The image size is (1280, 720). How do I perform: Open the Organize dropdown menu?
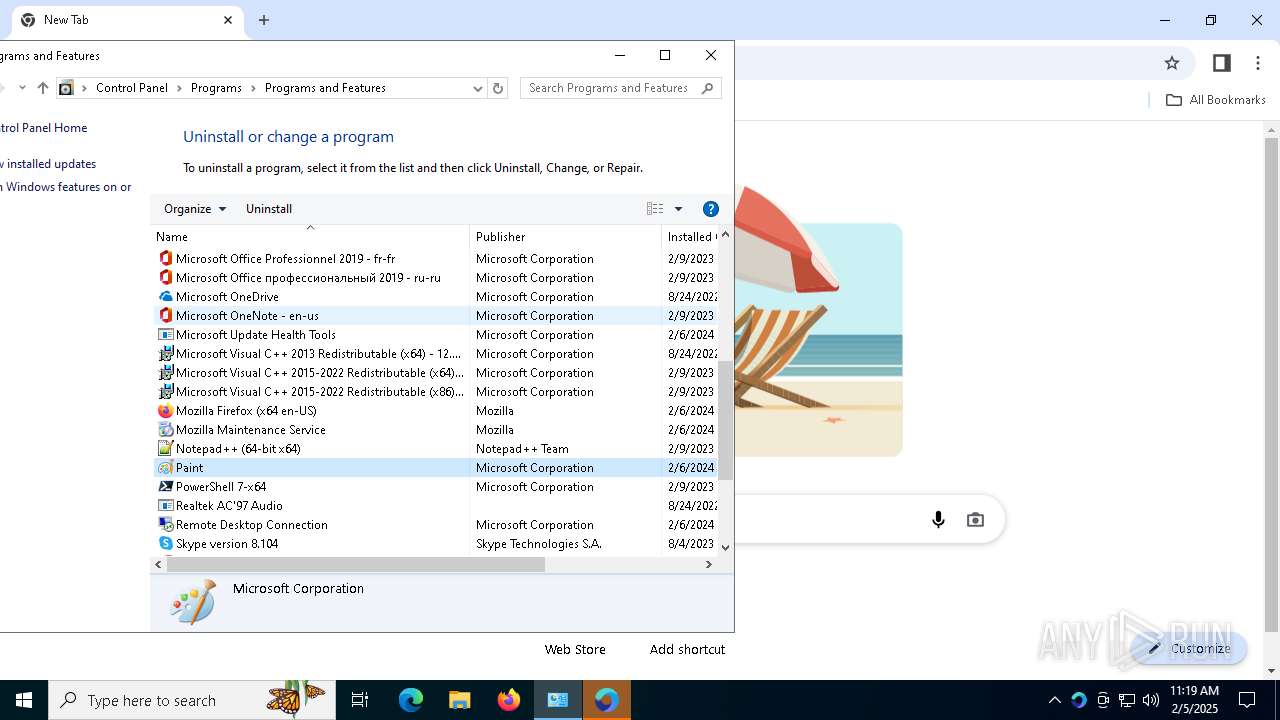click(x=195, y=209)
